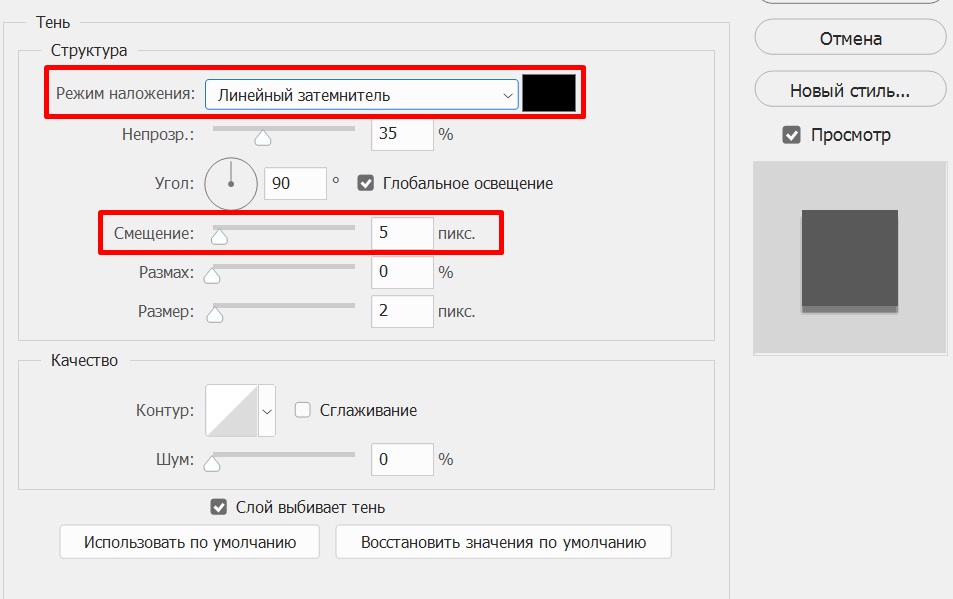Click the opacity field showing 35
953x599 pixels.
tap(402, 134)
